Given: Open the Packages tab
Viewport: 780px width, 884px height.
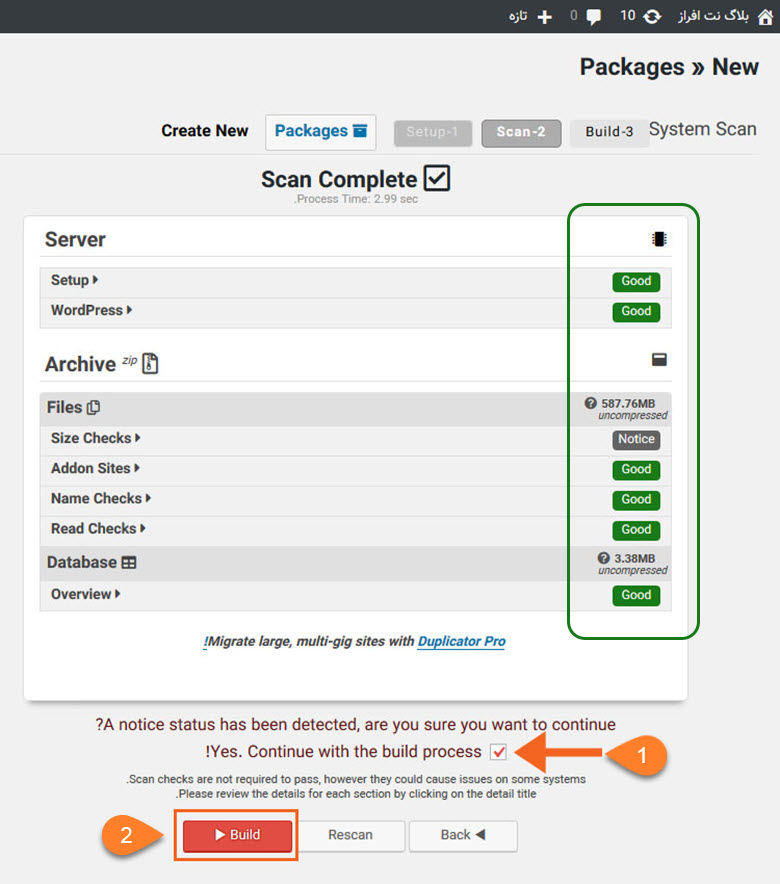Looking at the screenshot, I should tap(321, 131).
